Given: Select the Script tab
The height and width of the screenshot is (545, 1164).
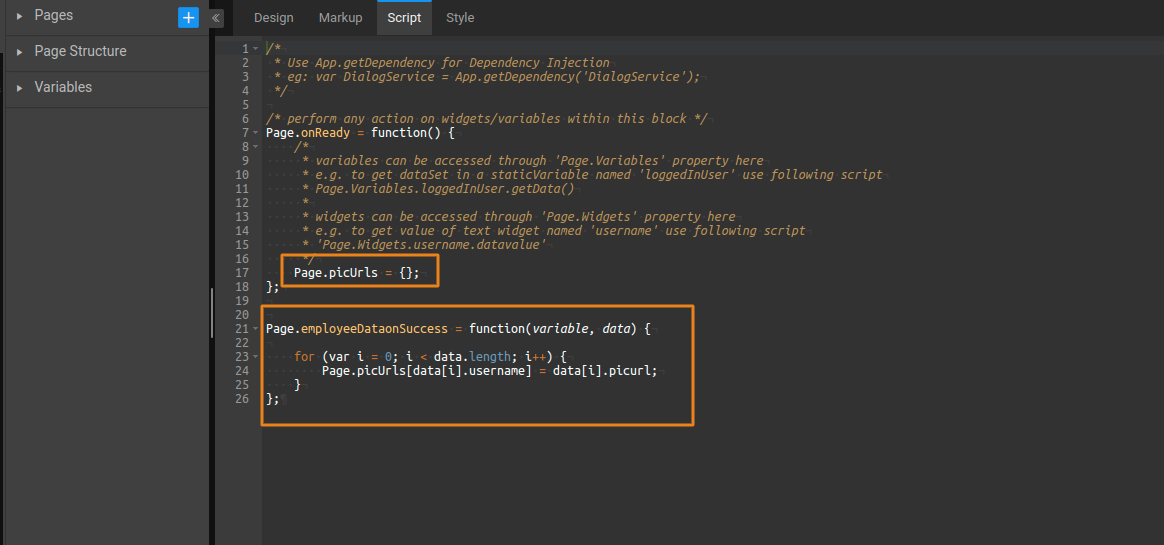Looking at the screenshot, I should tap(404, 18).
